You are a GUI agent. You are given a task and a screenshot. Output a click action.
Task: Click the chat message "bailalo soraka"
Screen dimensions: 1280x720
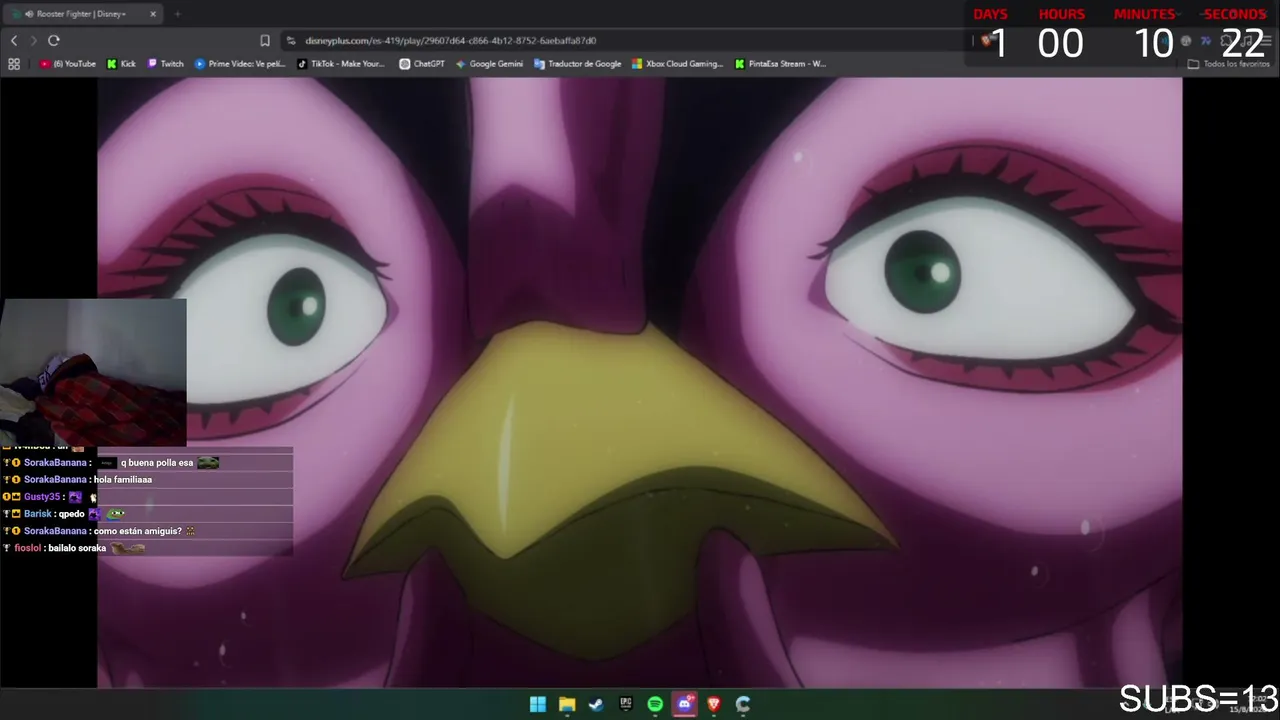[x=77, y=548]
